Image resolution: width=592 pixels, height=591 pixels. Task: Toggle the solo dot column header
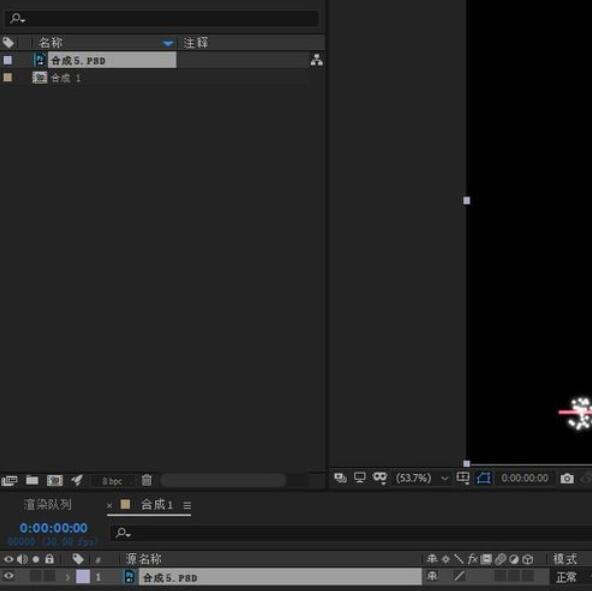point(36,559)
